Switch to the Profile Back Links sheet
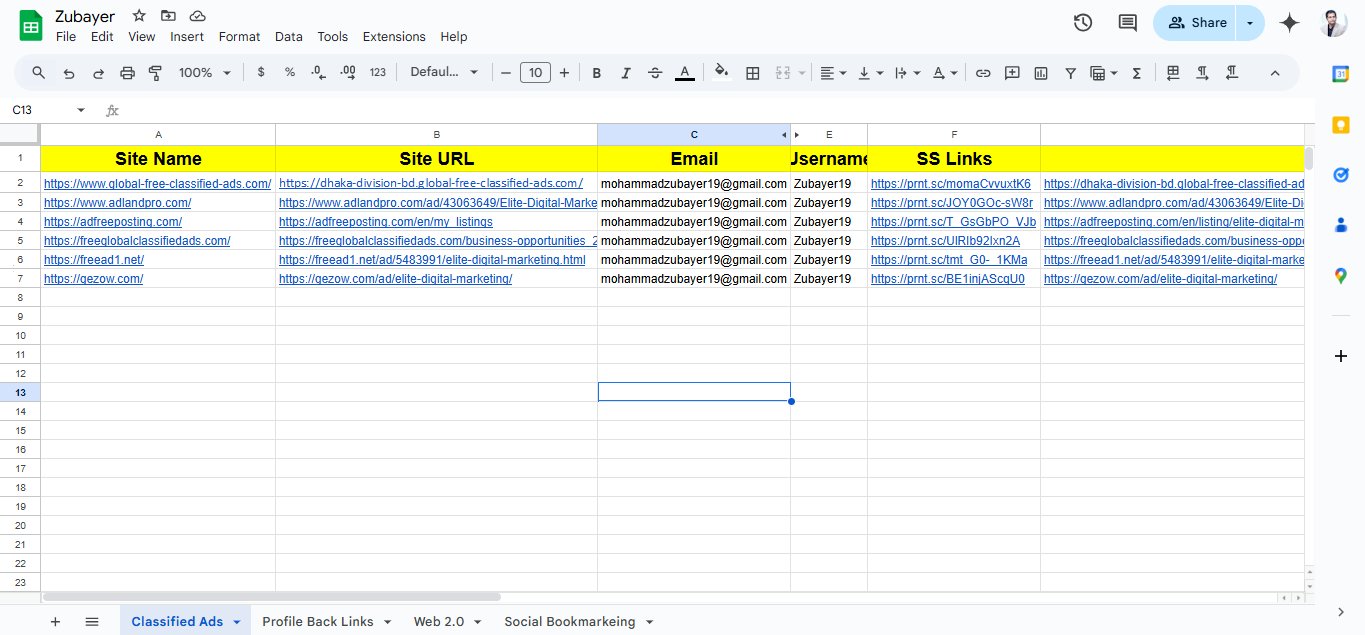1365x635 pixels. point(317,622)
